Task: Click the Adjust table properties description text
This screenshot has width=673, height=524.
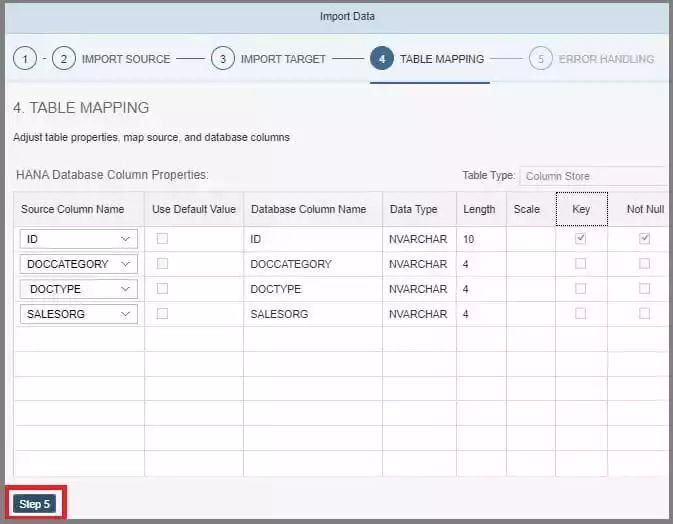Action: [151, 137]
